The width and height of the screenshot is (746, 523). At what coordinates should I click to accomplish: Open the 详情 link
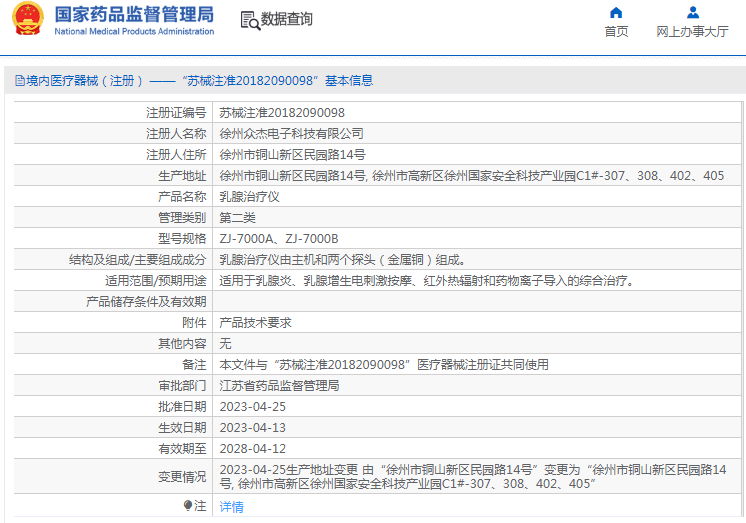[231, 507]
